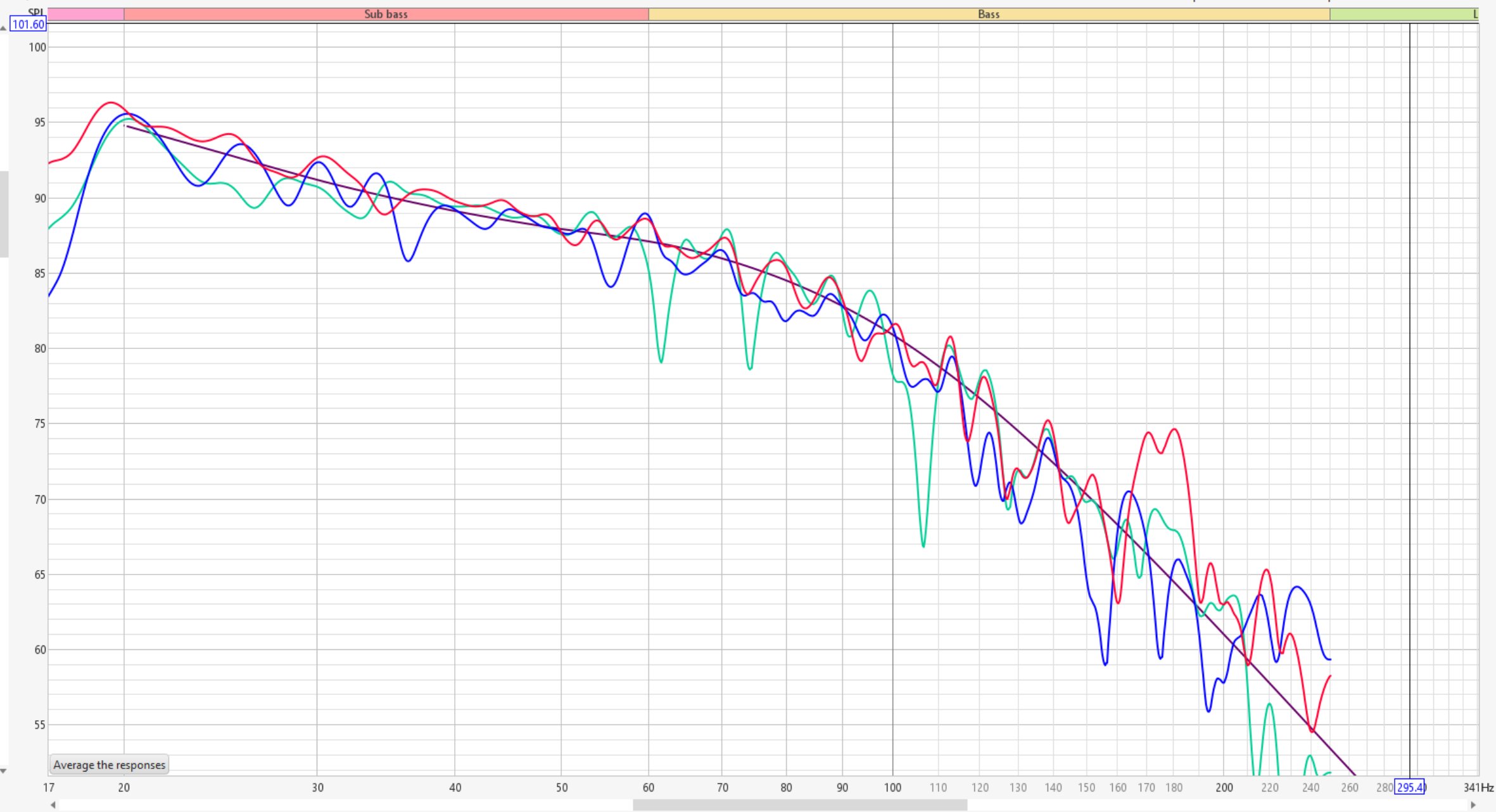Image resolution: width=1496 pixels, height=812 pixels.
Task: Click the vertical scrollbar thumb on left edge
Action: coord(4,214)
